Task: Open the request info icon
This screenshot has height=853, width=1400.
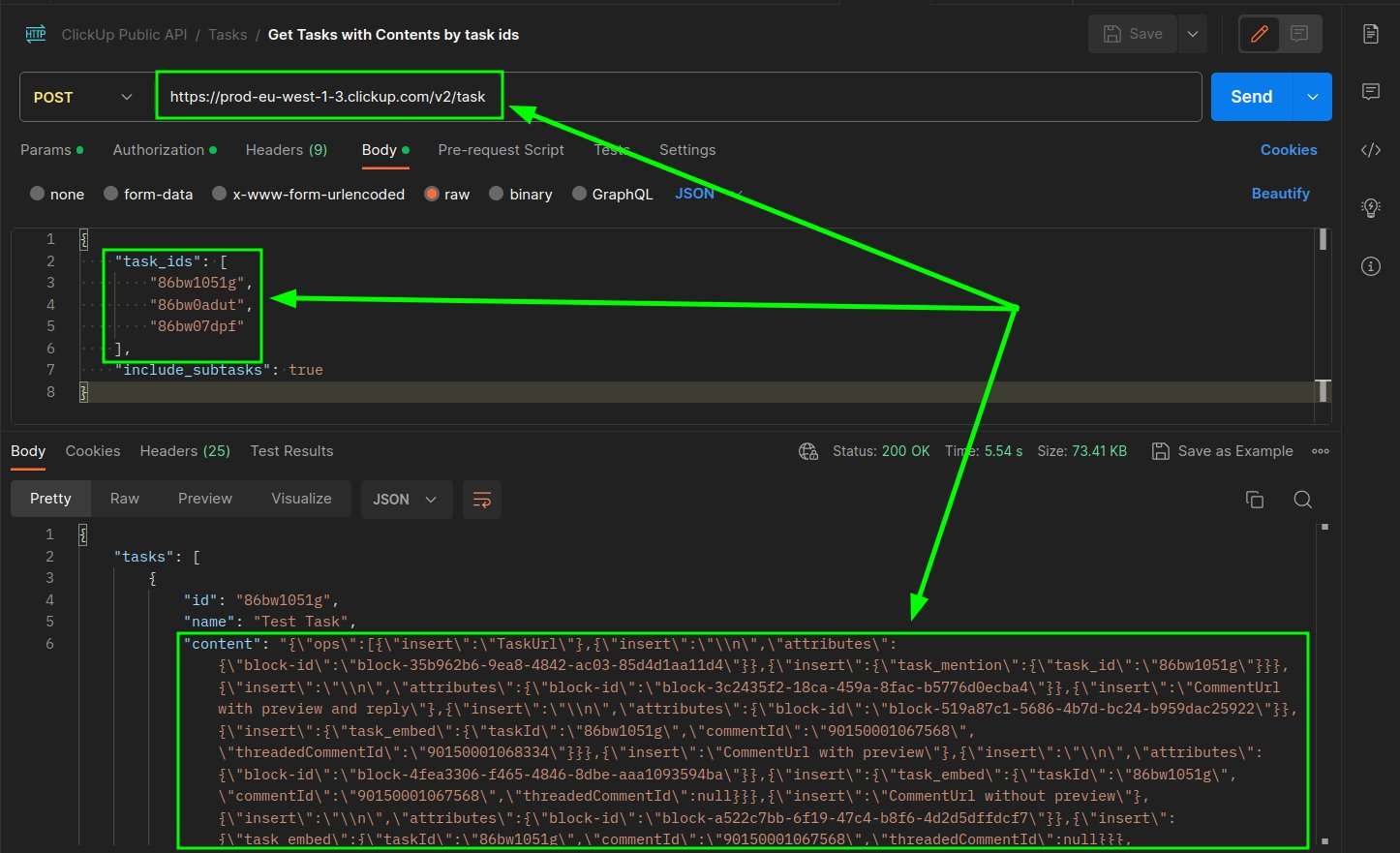Action: [x=1371, y=266]
